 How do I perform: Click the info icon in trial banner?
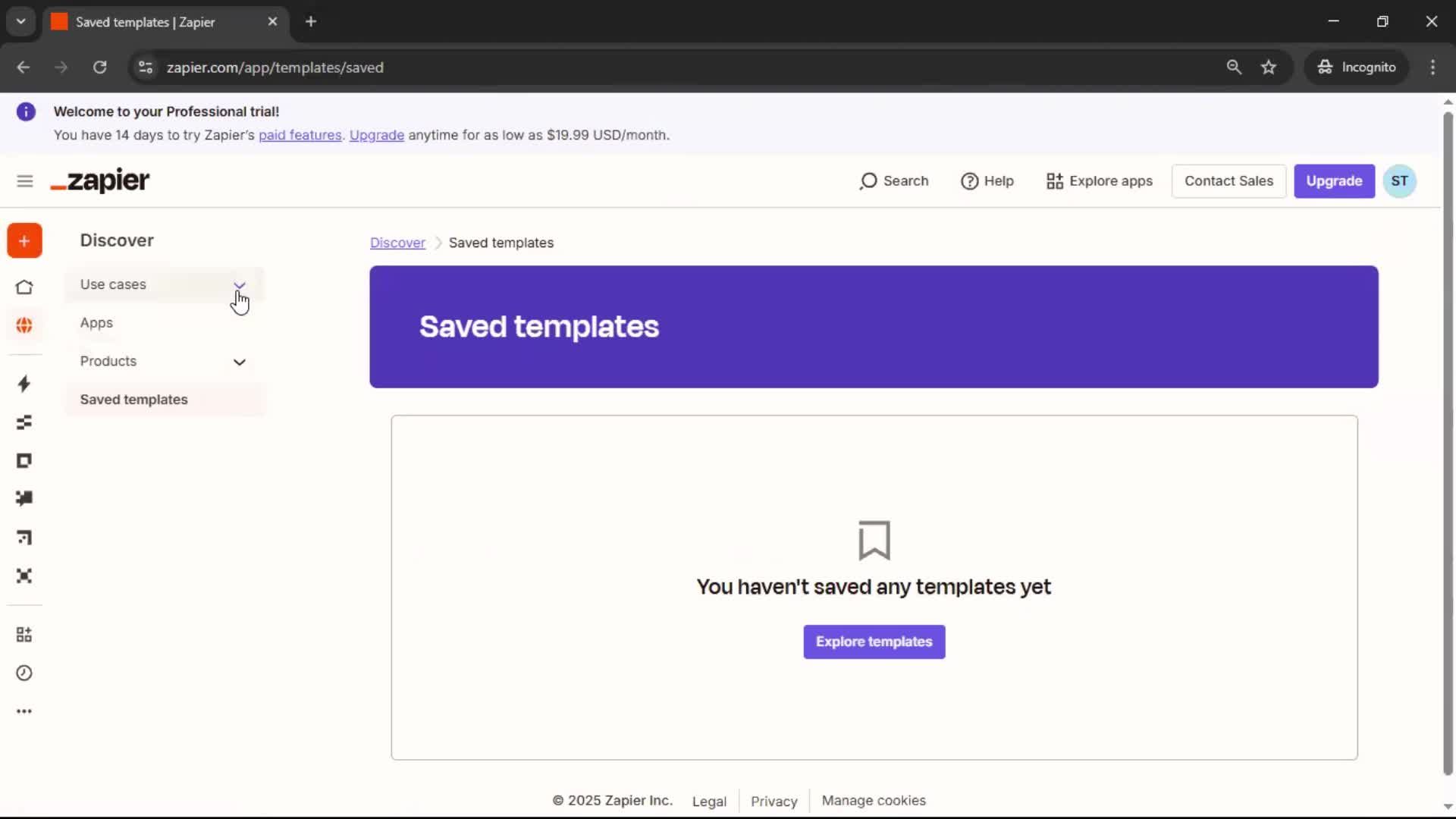point(26,112)
